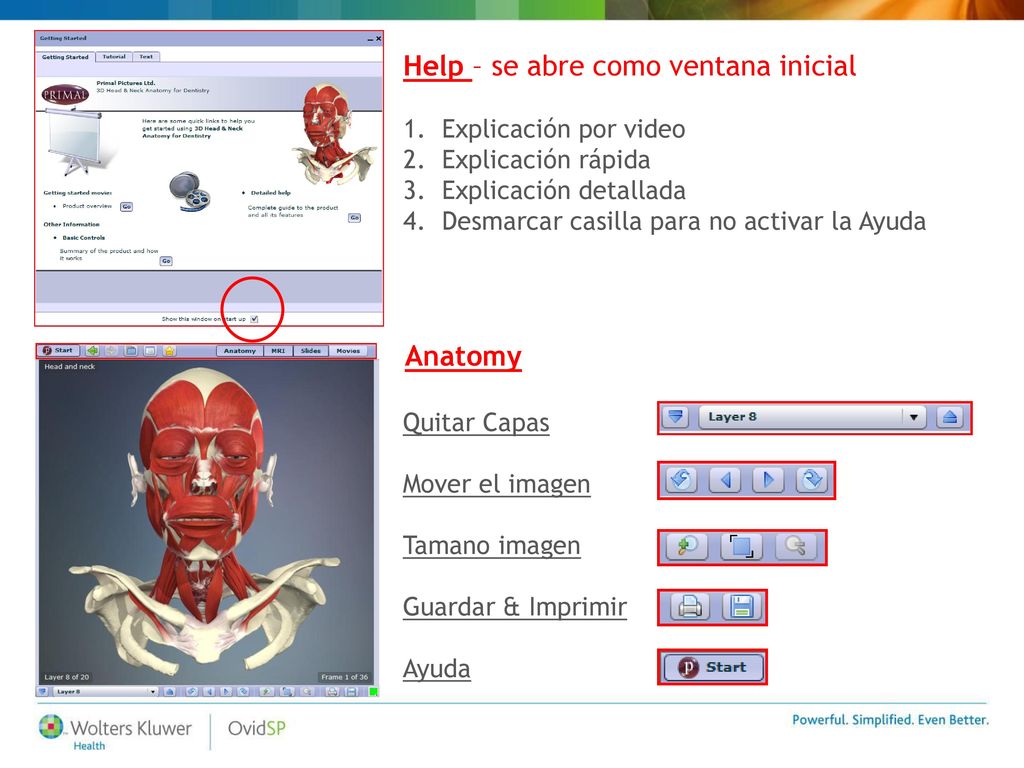The height and width of the screenshot is (768, 1024).
Task: Click the enlarged rotate clockwise button
Action: pos(812,480)
